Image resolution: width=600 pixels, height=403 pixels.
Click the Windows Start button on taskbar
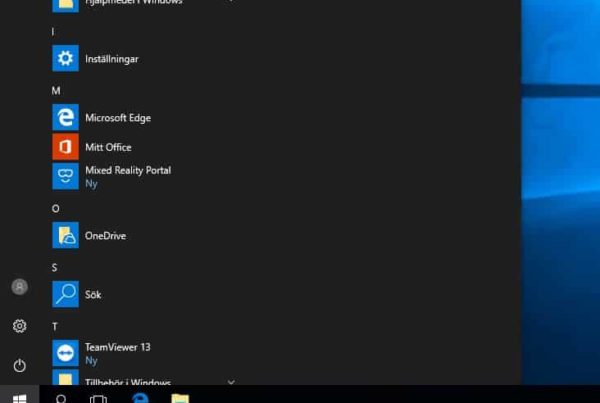pos(19,396)
